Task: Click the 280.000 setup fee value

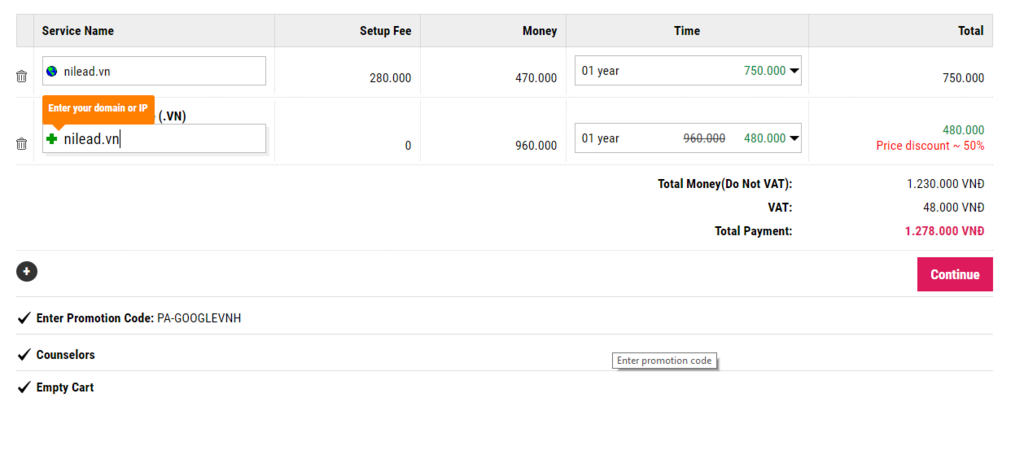Action: pyautogui.click(x=391, y=78)
